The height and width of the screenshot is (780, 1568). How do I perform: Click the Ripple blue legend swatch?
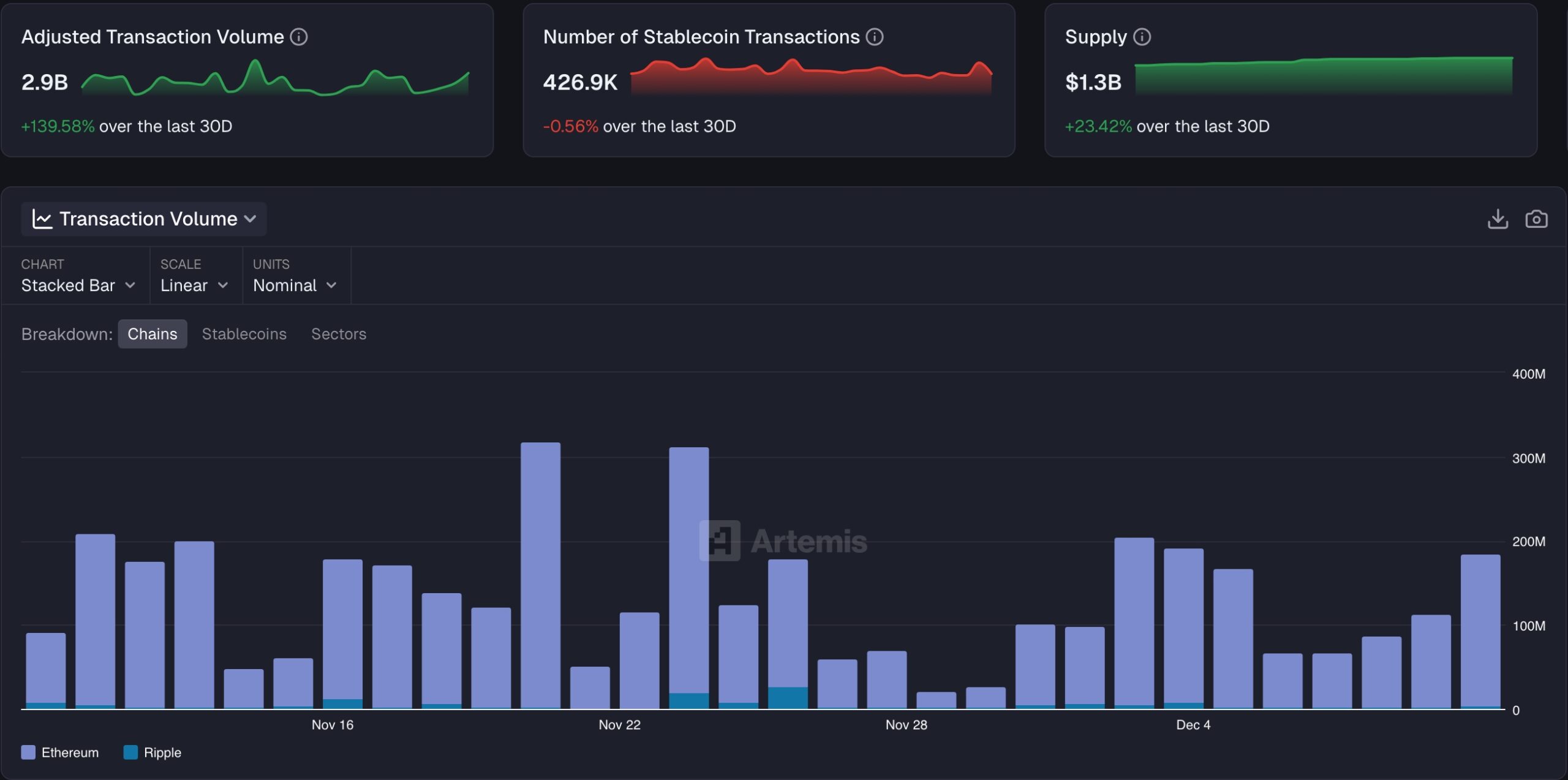tap(130, 752)
